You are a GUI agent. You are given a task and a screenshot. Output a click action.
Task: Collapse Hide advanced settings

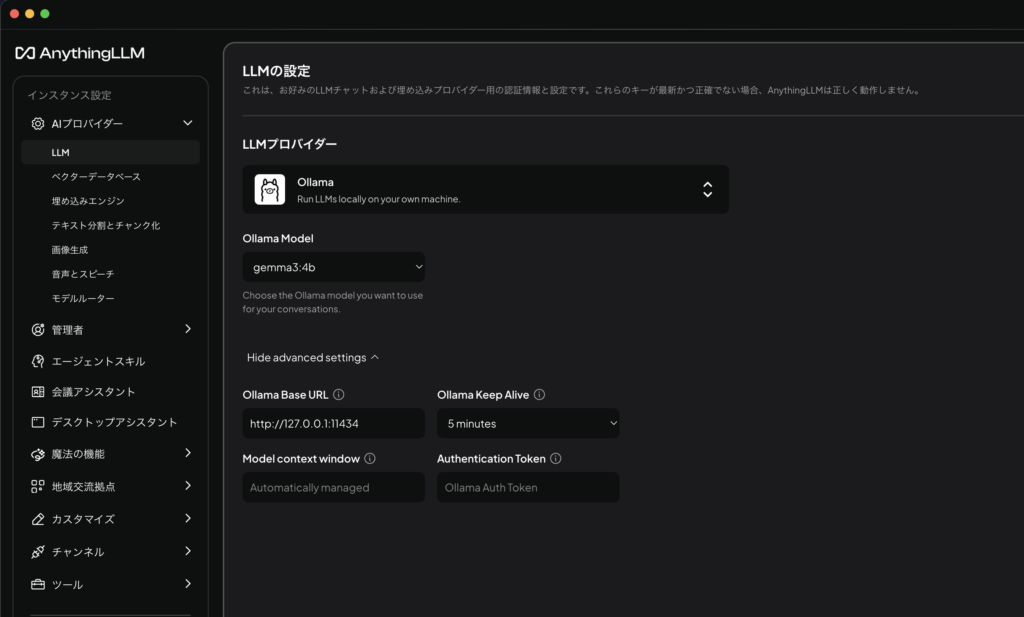coord(312,357)
